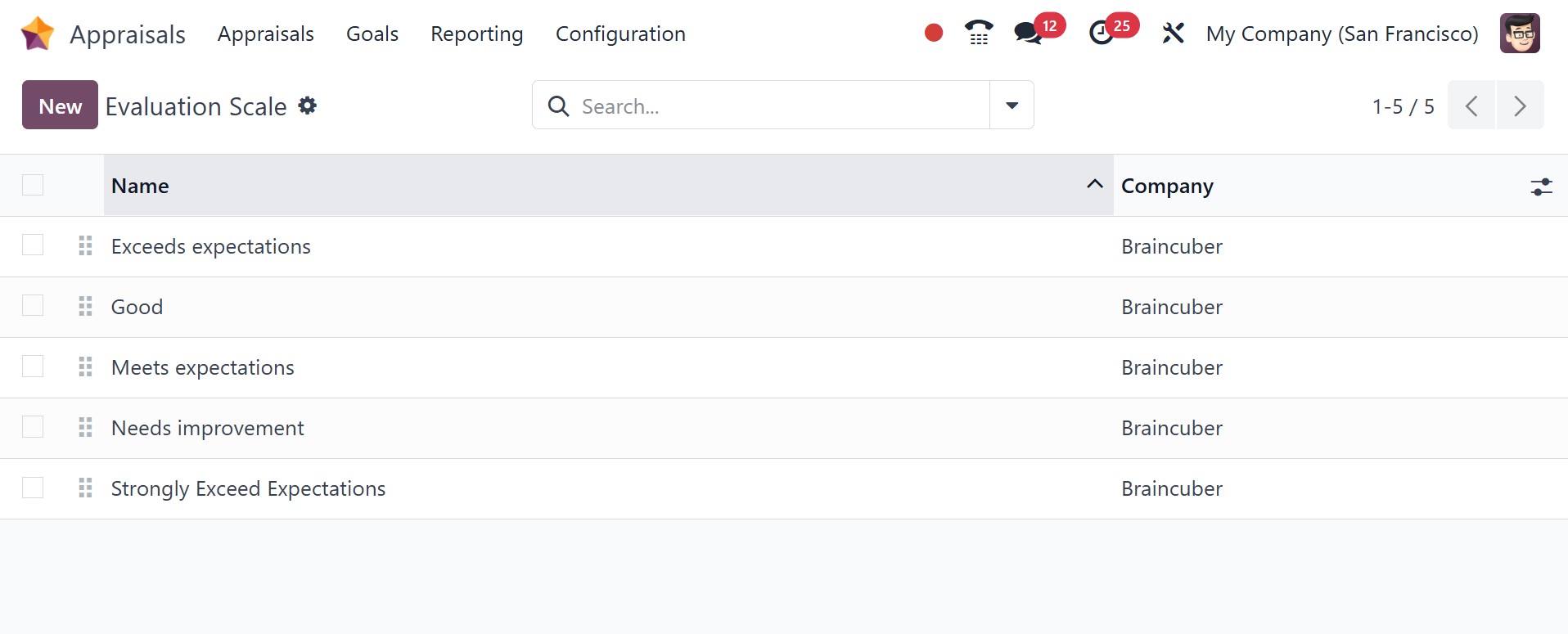Open the debug tools wrench icon
1568x634 pixels.
pos(1173,34)
